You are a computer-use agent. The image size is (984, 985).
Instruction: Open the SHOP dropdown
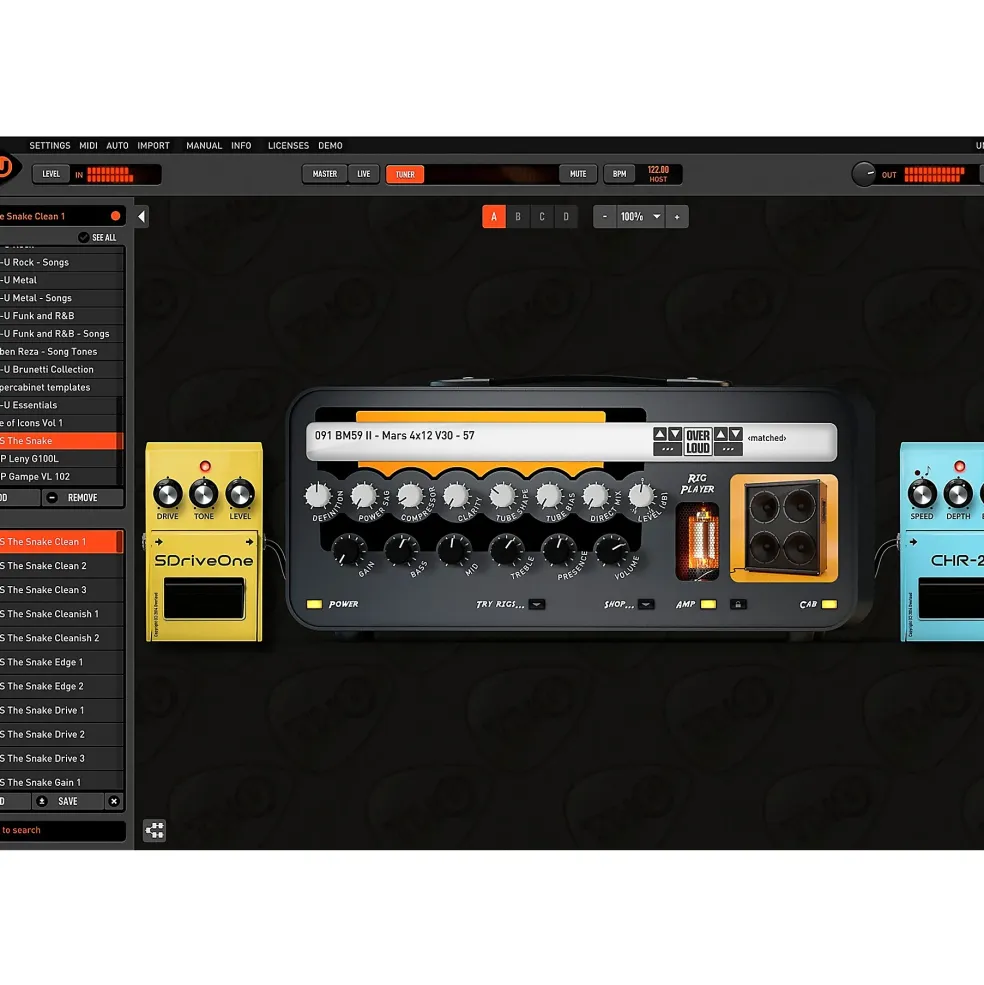tap(646, 604)
